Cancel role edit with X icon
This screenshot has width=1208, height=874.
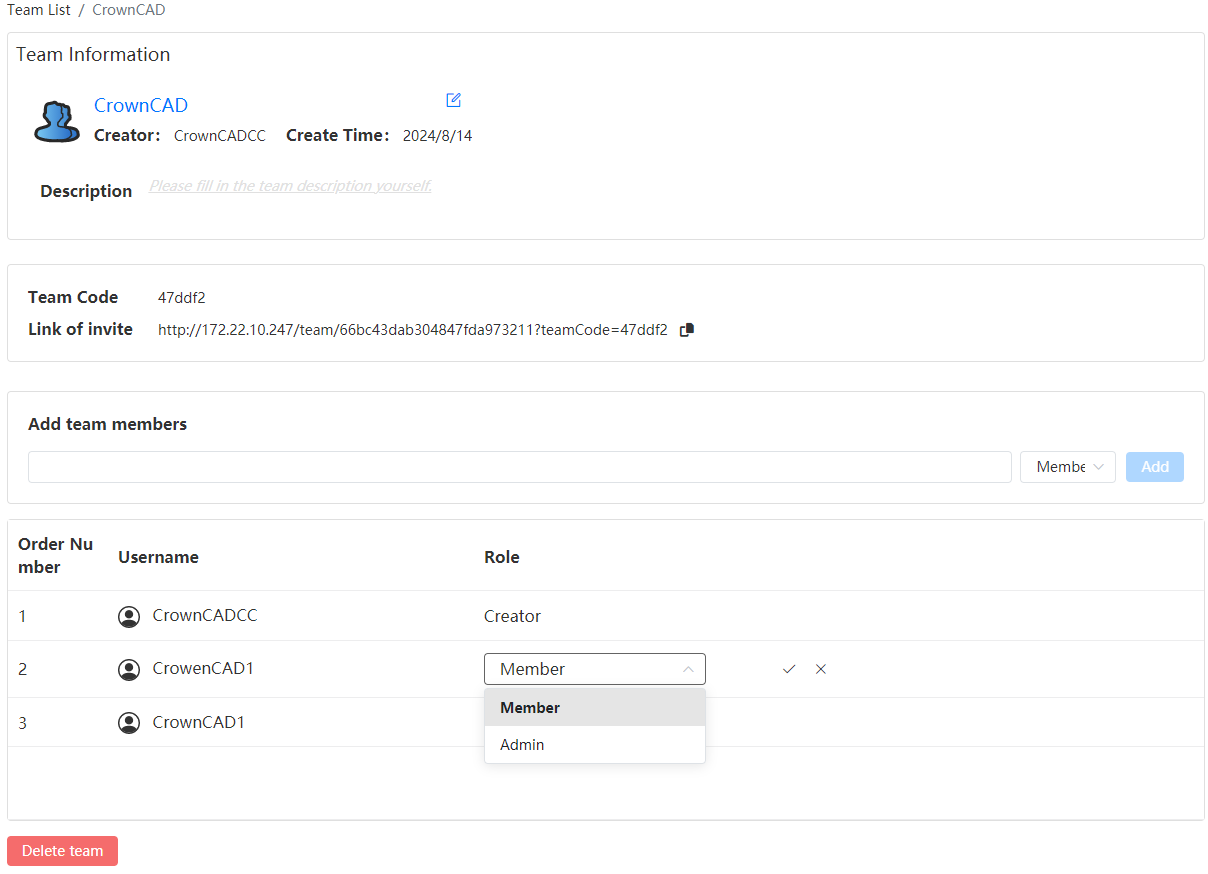[821, 669]
